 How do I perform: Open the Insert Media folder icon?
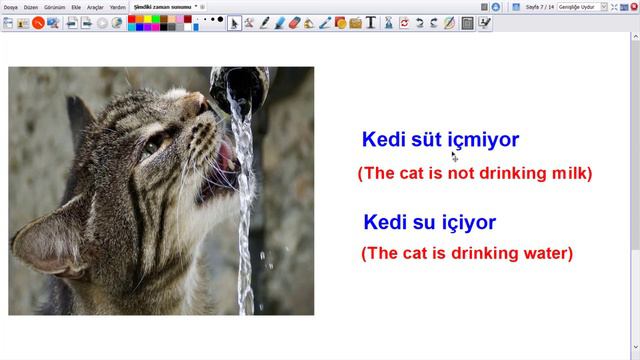pos(356,23)
